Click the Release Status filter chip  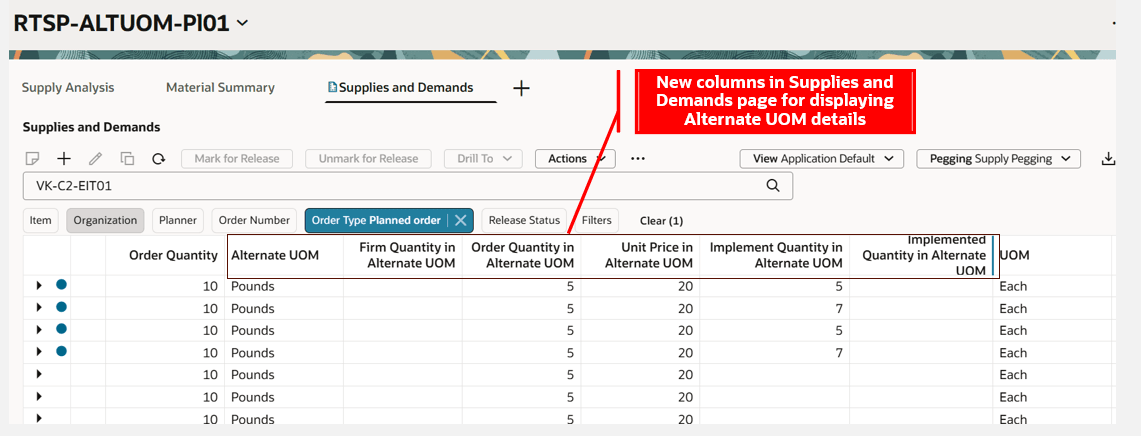524,221
